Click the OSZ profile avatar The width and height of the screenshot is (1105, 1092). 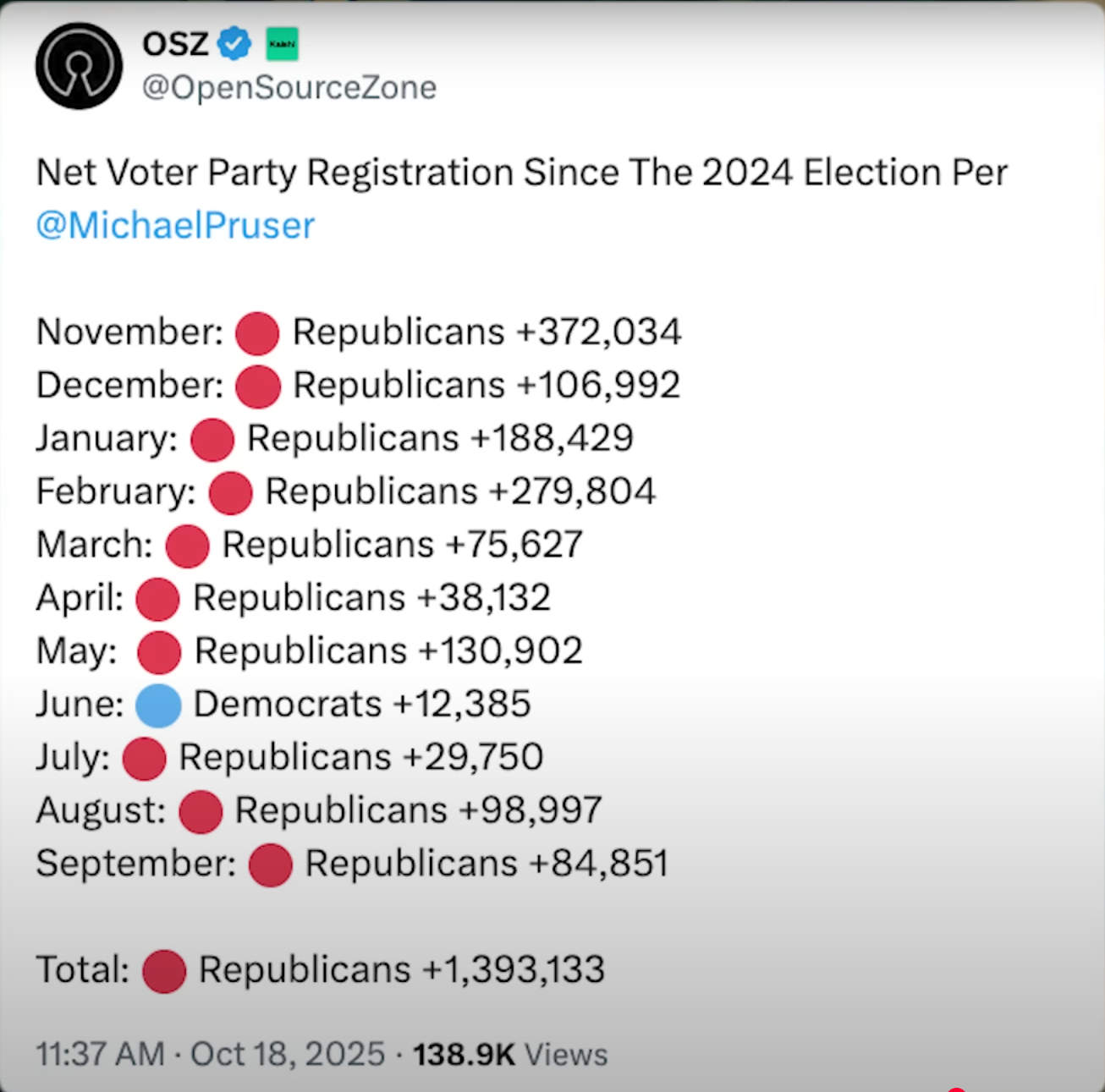(79, 66)
